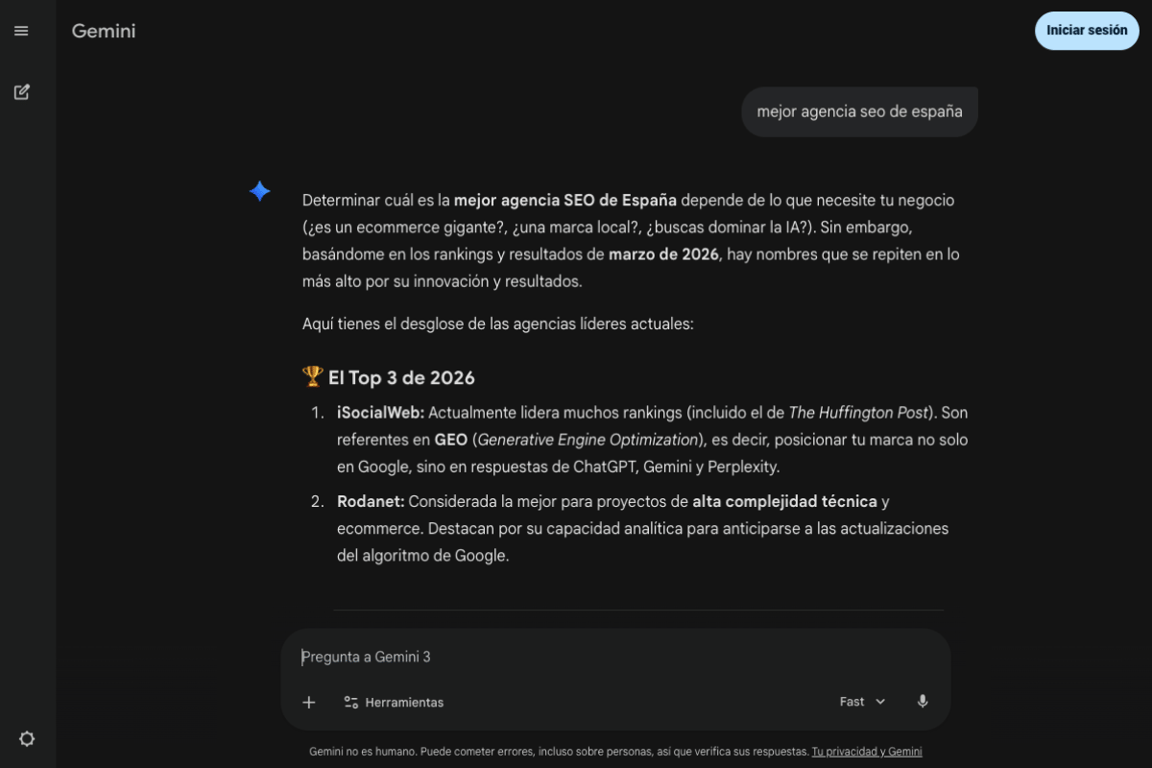Image resolution: width=1152 pixels, height=768 pixels.
Task: Open the Tu privacidad y Gemini link
Action: (867, 751)
